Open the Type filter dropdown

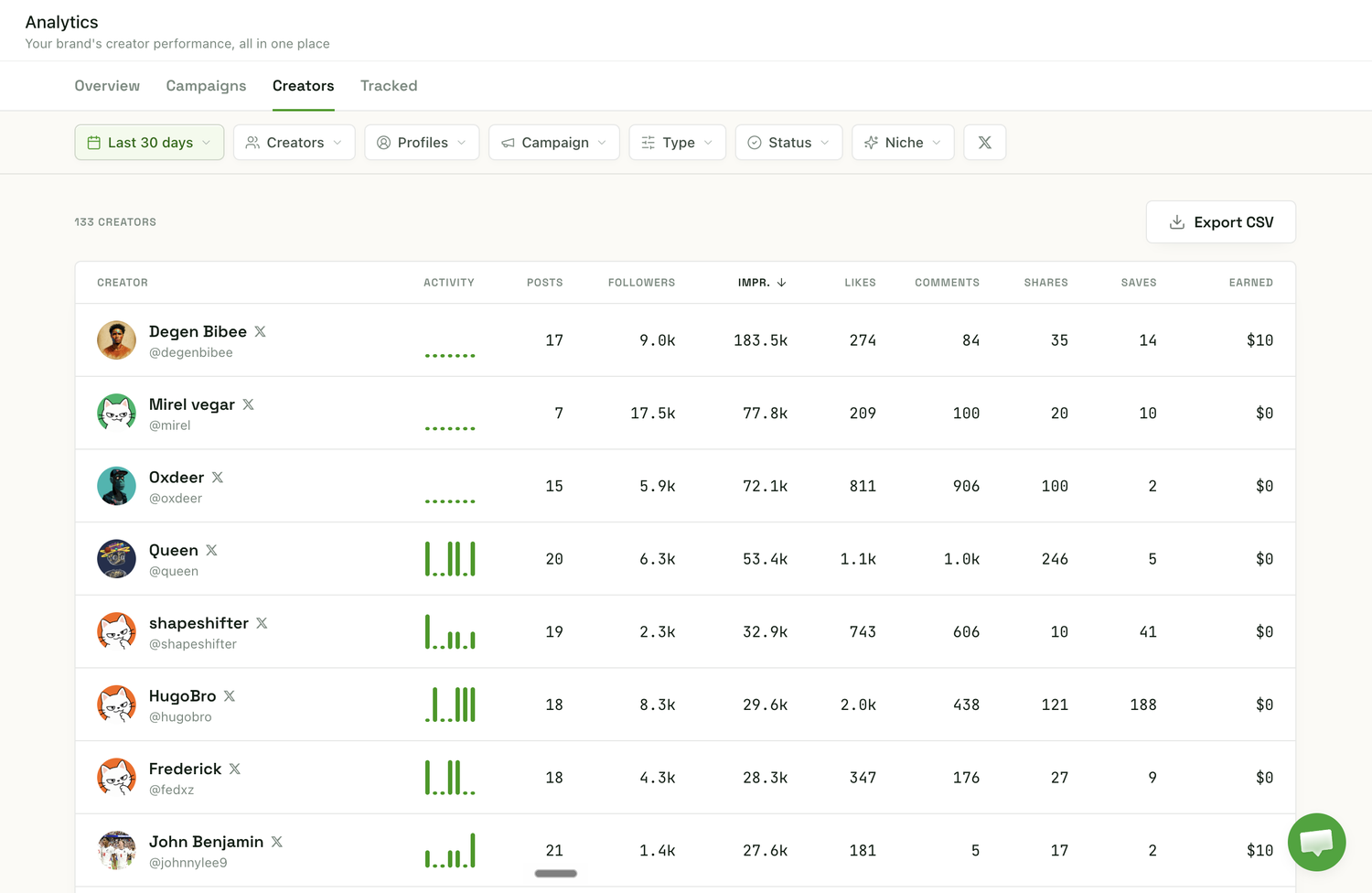(677, 143)
